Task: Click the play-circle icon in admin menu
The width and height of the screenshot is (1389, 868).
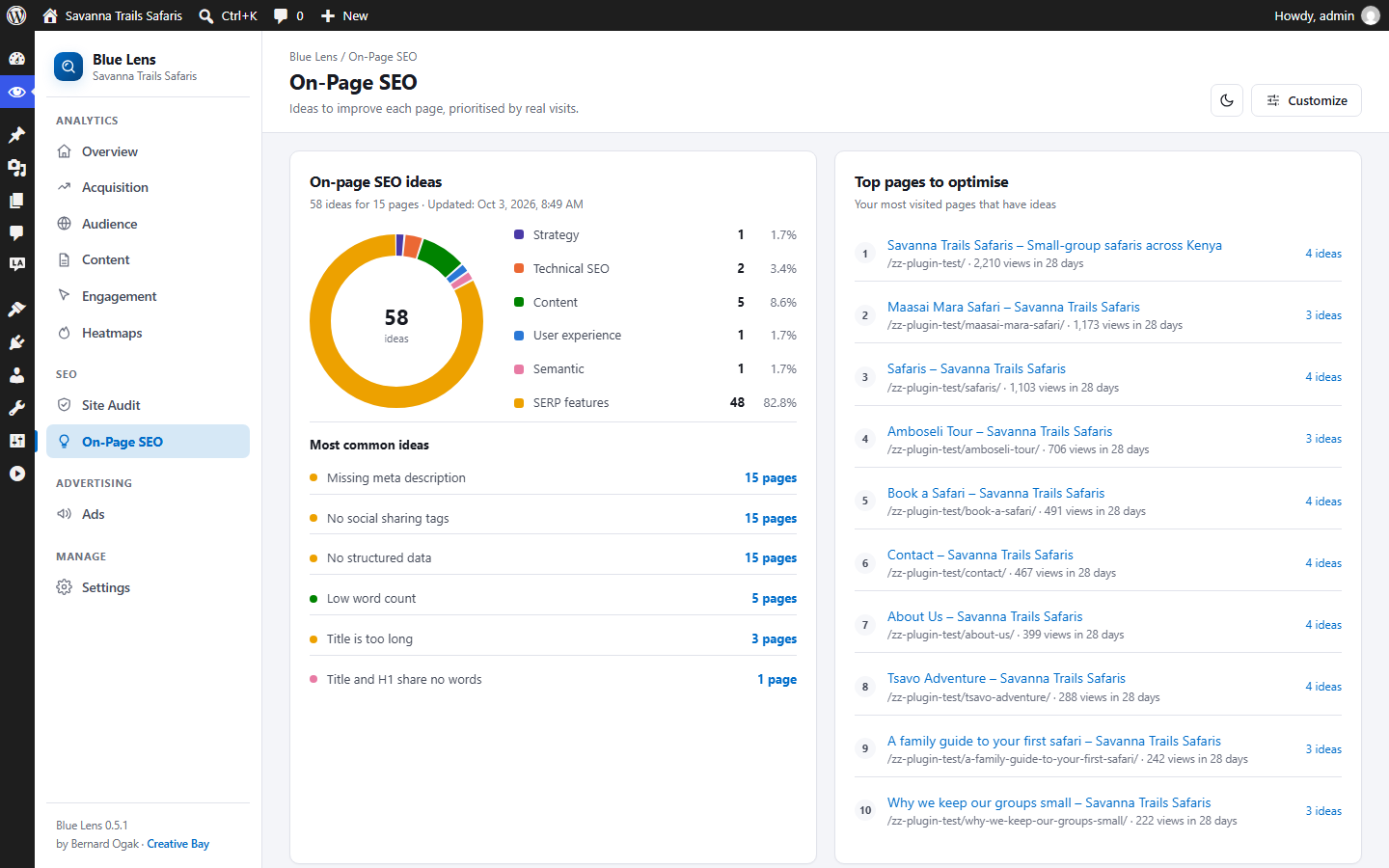Action: coord(16,474)
